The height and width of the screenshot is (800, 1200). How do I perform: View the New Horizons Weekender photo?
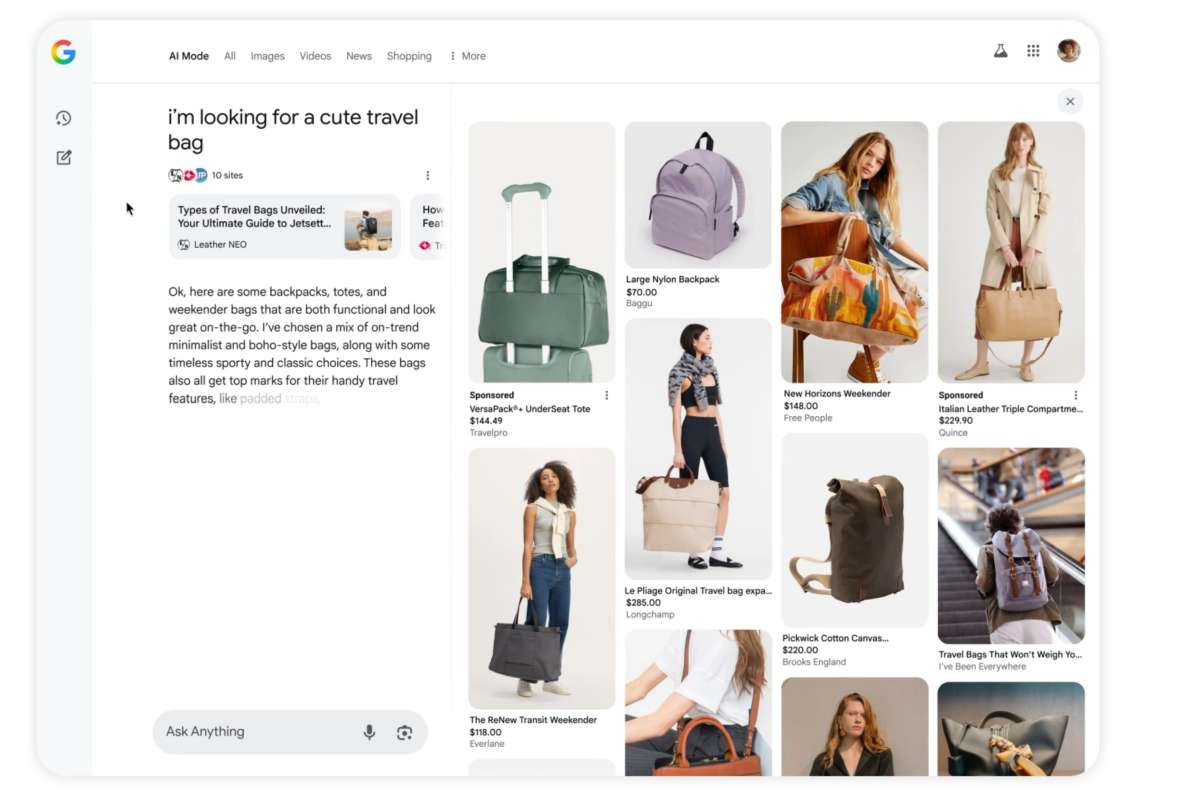click(x=854, y=252)
